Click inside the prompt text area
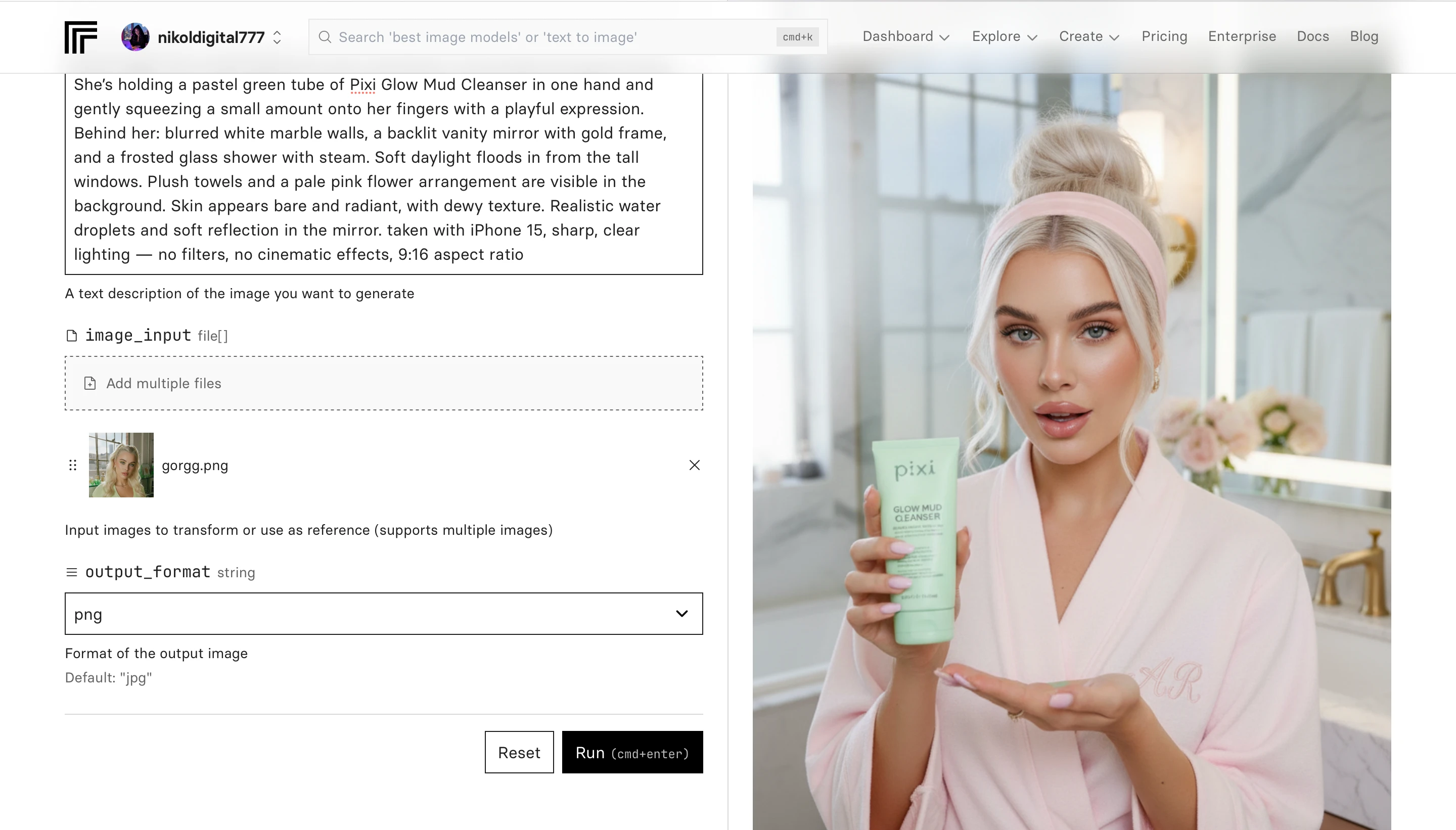Viewport: 1456px width, 830px height. pyautogui.click(x=384, y=173)
